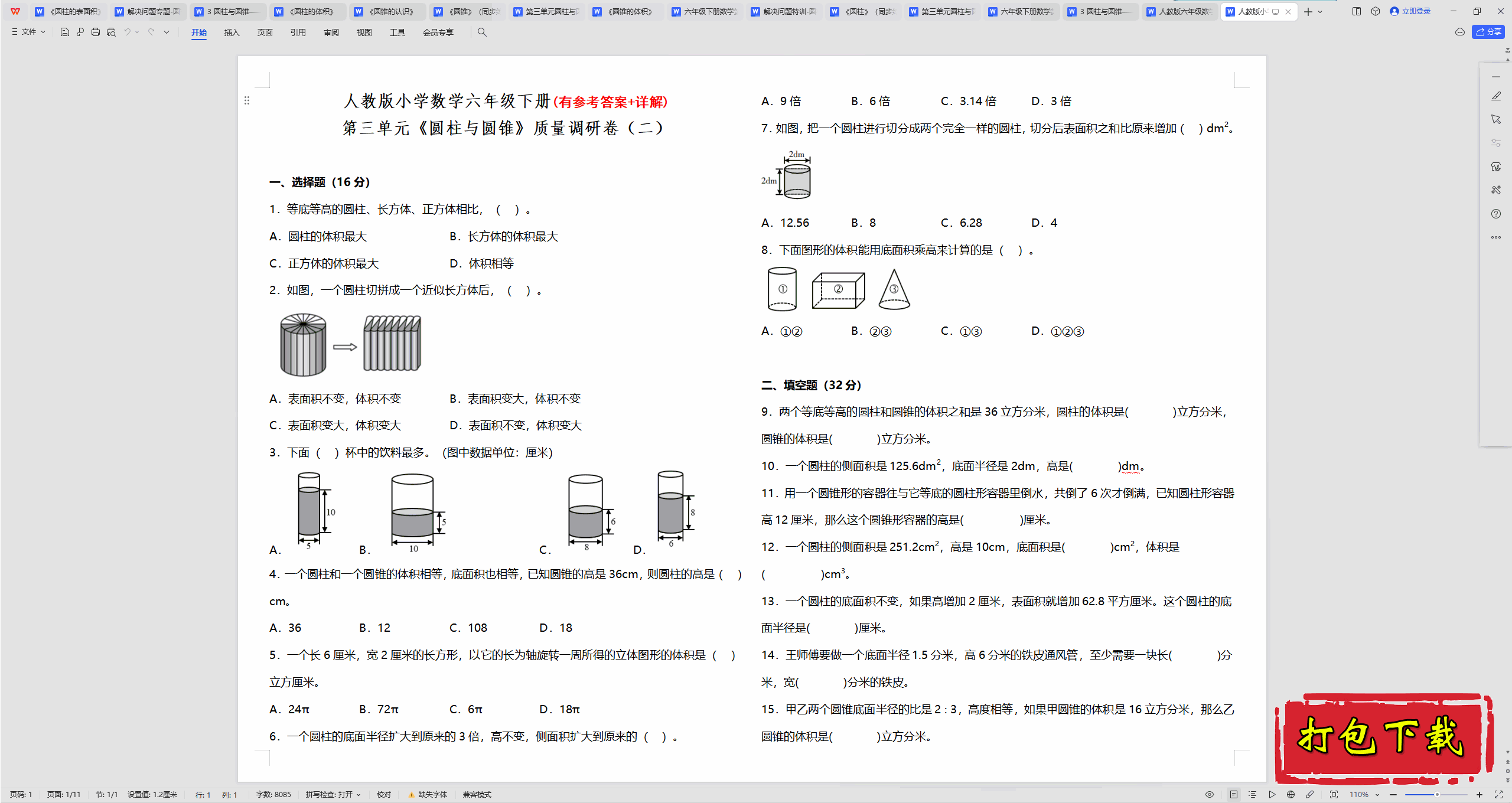
Task: Expand new tab dropdown arrow
Action: (1321, 12)
